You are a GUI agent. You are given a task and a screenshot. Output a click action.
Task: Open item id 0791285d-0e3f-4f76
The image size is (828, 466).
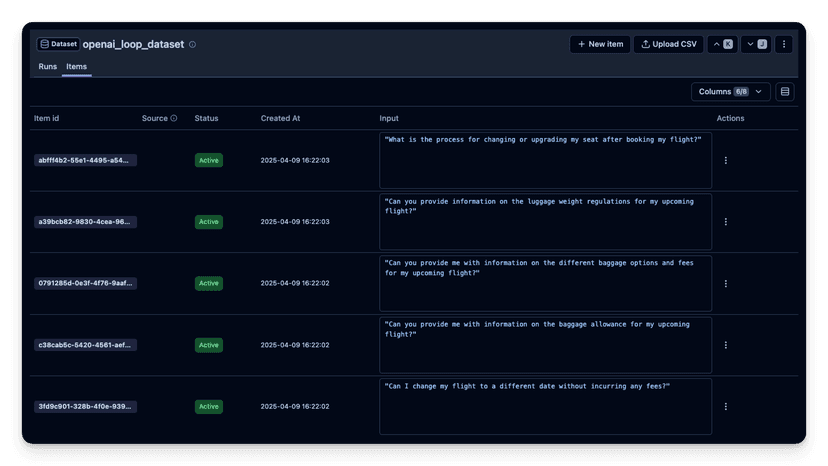(85, 283)
